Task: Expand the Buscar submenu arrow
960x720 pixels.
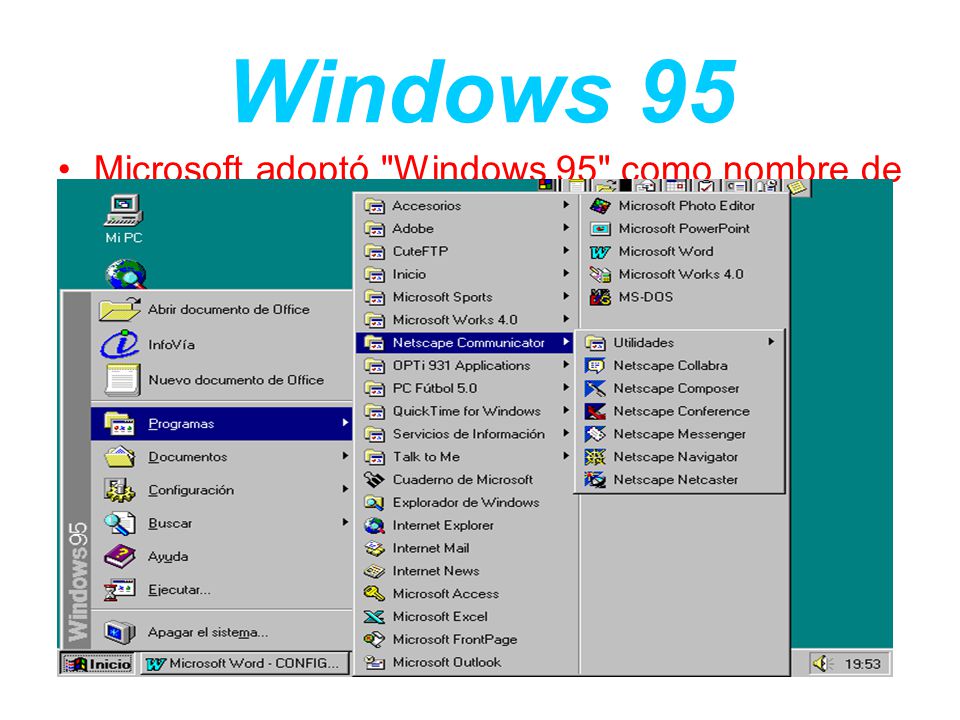Action: (345, 522)
